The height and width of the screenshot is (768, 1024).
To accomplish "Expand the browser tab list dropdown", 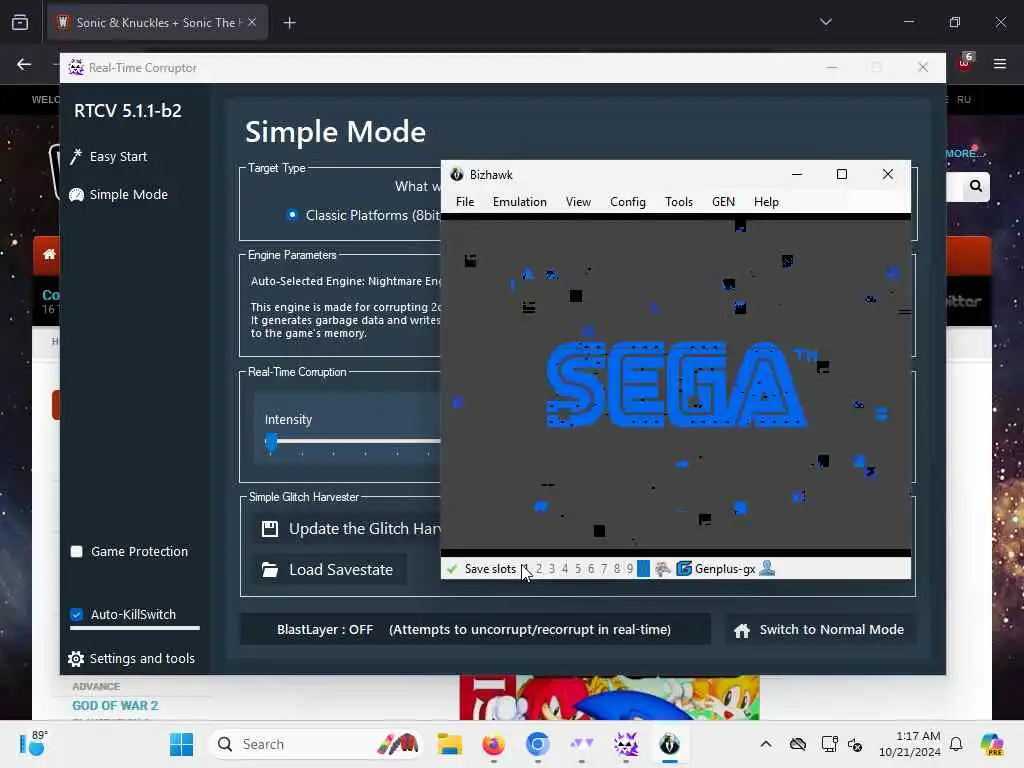I will pyautogui.click(x=826, y=22).
